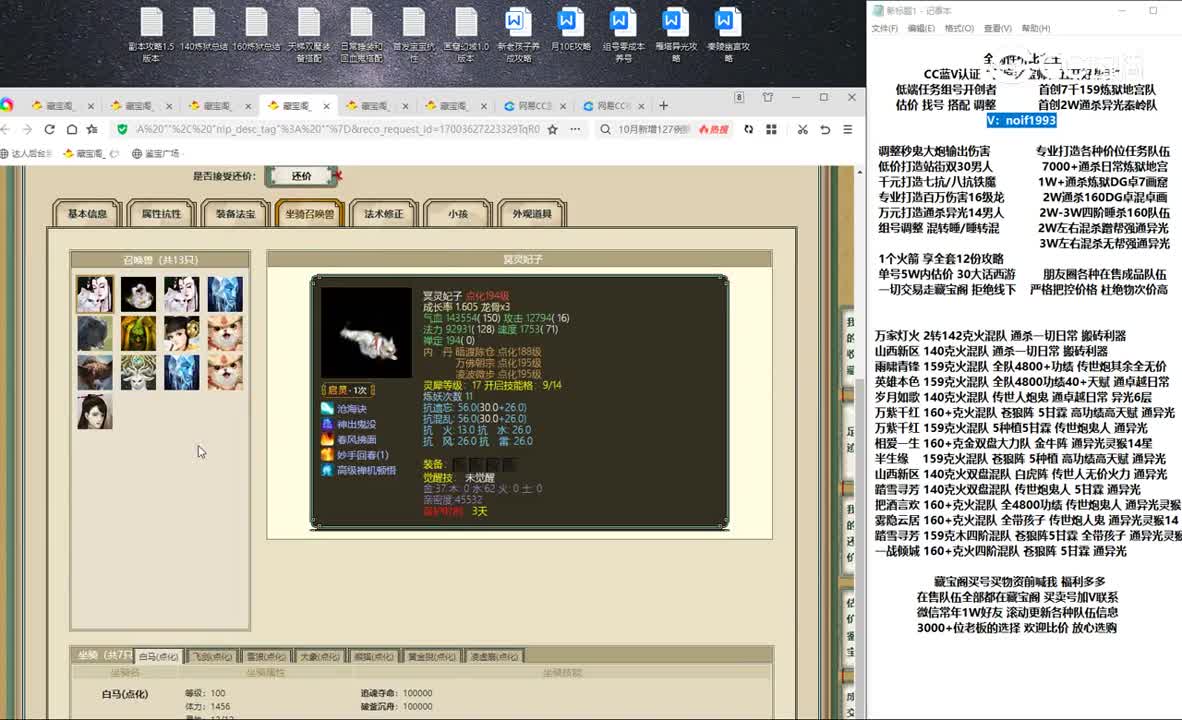Click the browser refresh icon

49,130
